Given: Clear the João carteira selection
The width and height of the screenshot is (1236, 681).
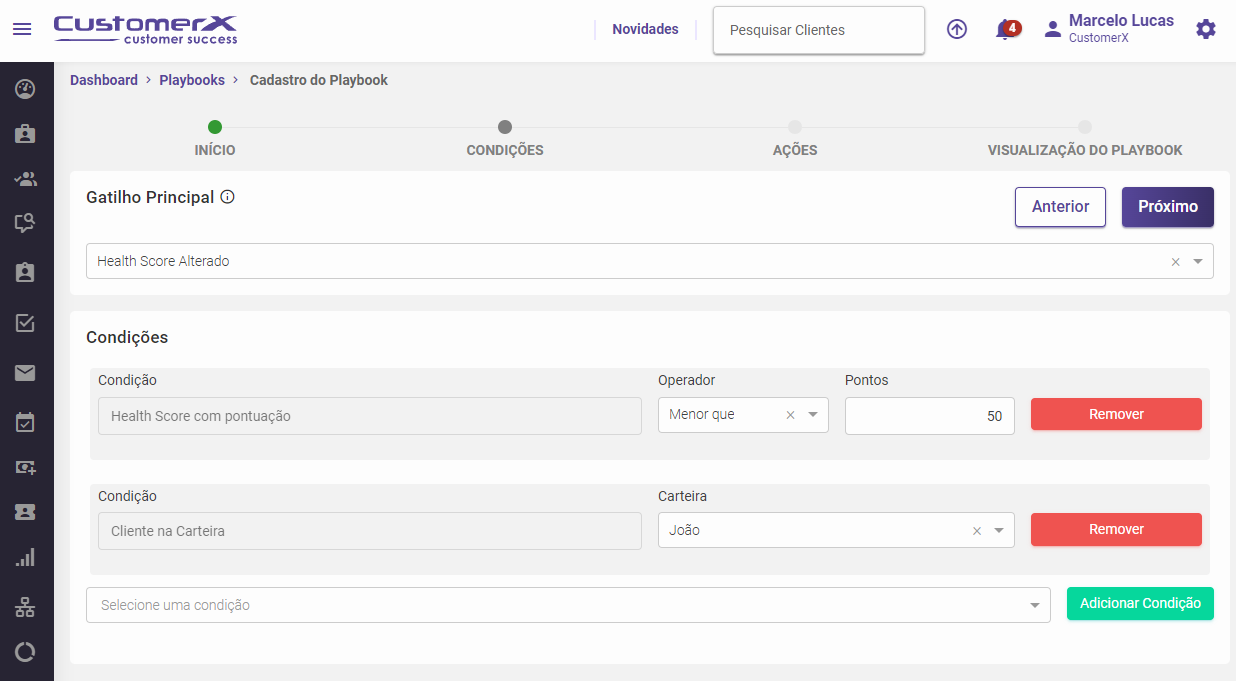Looking at the screenshot, I should coord(977,531).
